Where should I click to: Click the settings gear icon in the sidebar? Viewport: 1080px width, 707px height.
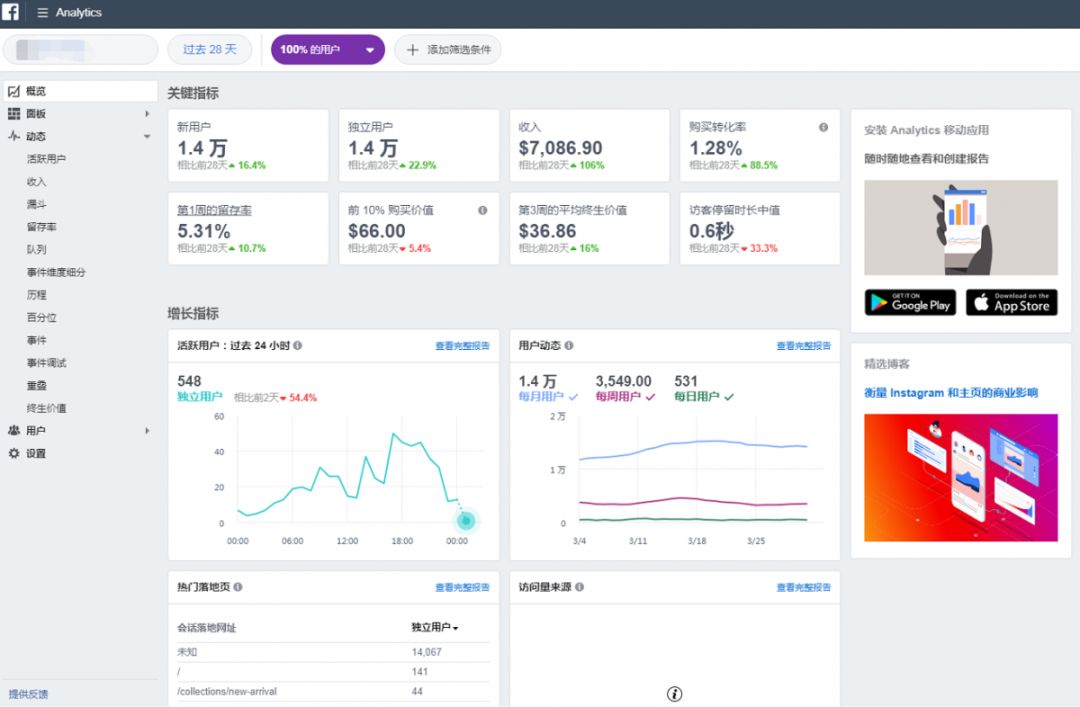tap(14, 453)
